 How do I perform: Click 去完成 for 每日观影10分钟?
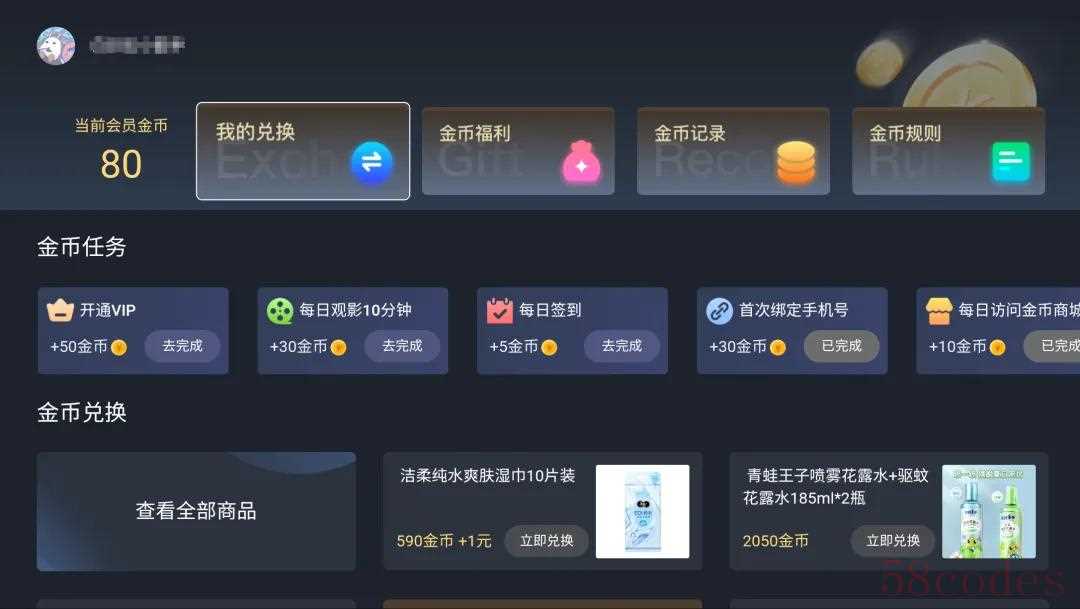pos(402,346)
